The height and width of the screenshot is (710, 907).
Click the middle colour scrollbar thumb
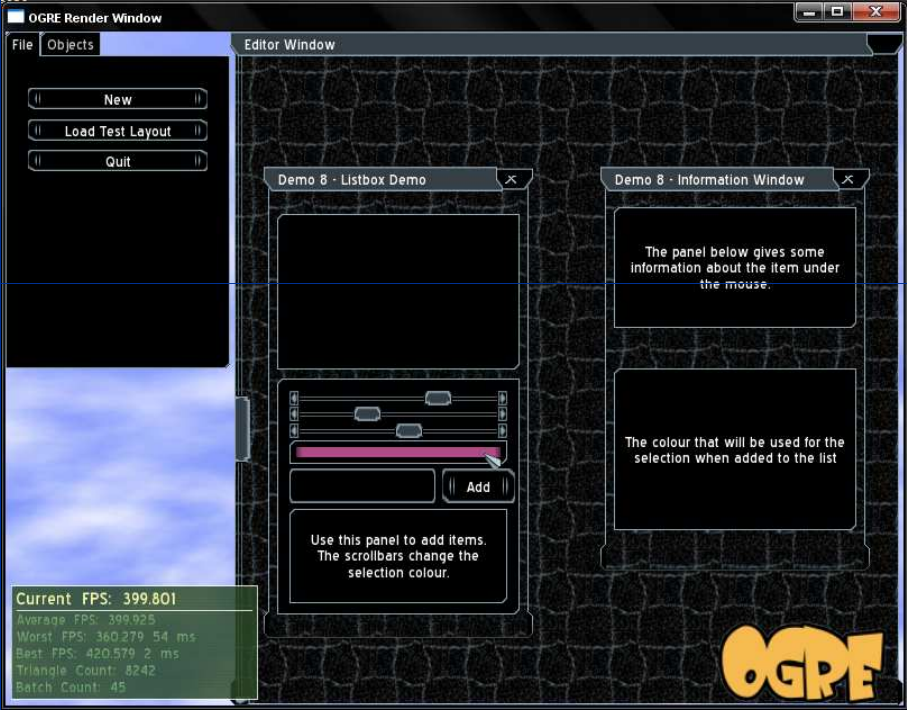coord(367,414)
